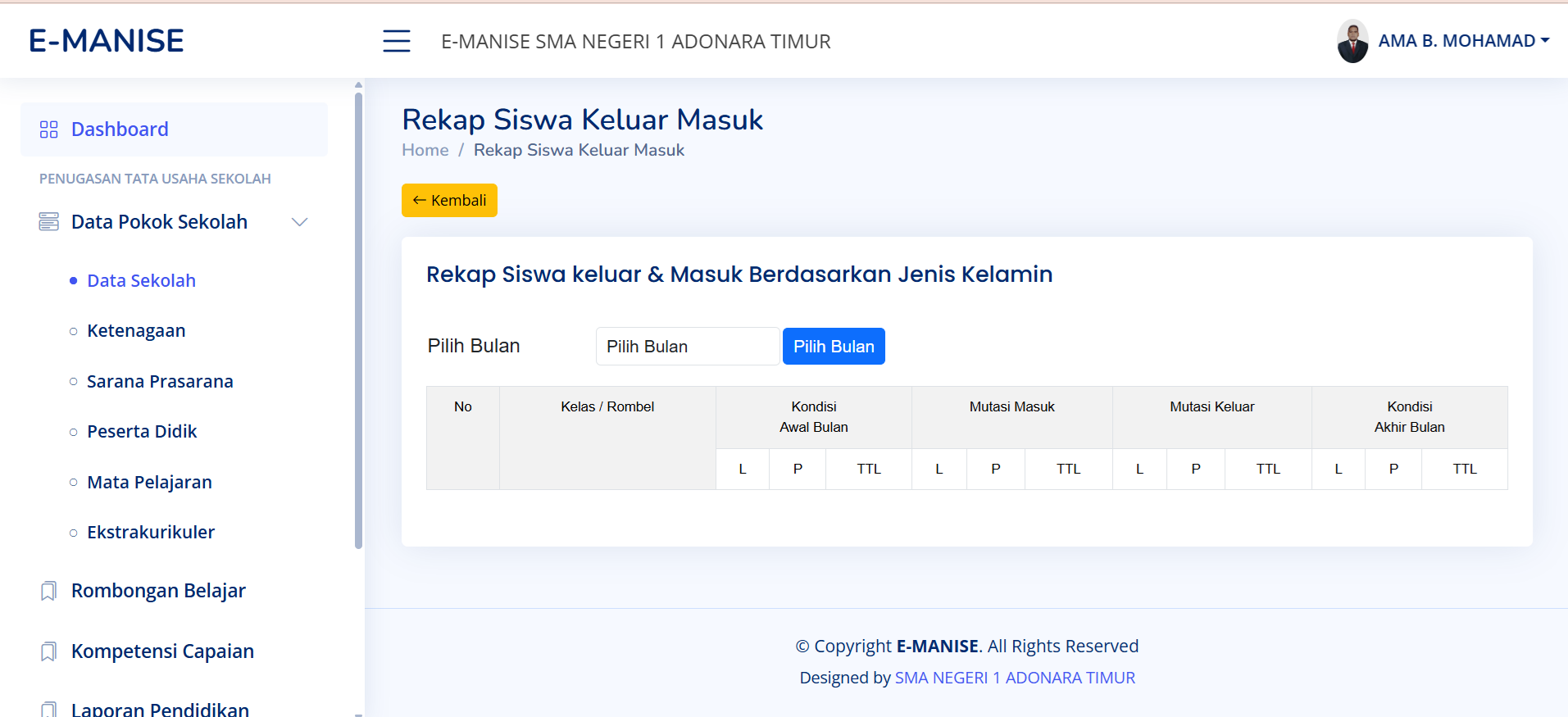Click the Data Pokok Sekolah stack icon
The image size is (1568, 717).
click(49, 222)
